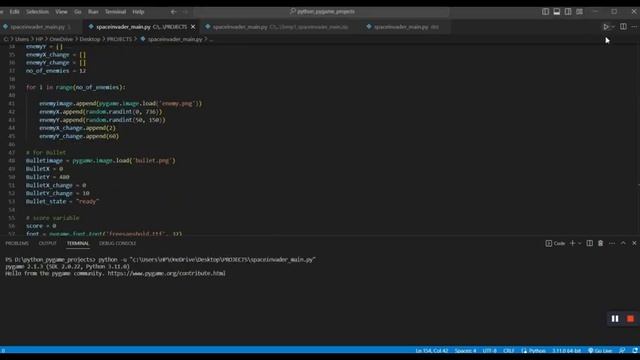Open the View menu
Screen dimensions: 640x360
(61, 12)
